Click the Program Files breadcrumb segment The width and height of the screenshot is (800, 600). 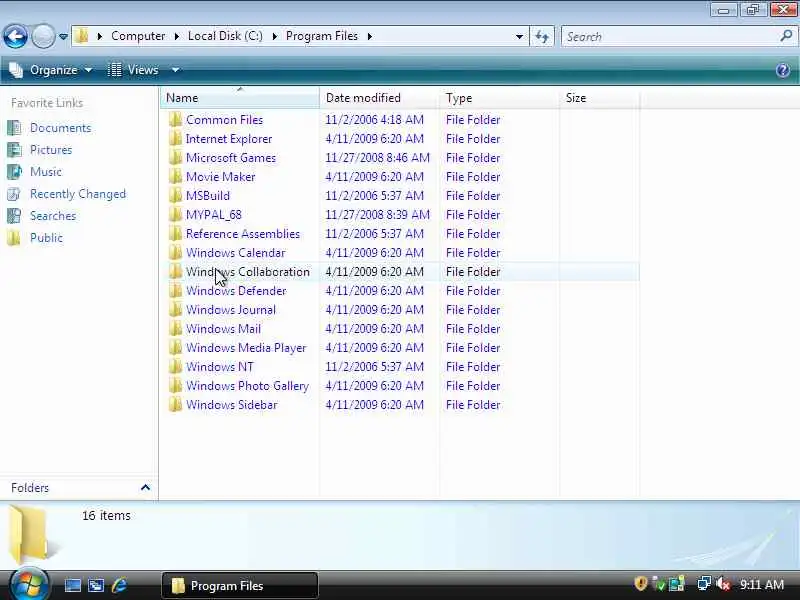[x=321, y=36]
